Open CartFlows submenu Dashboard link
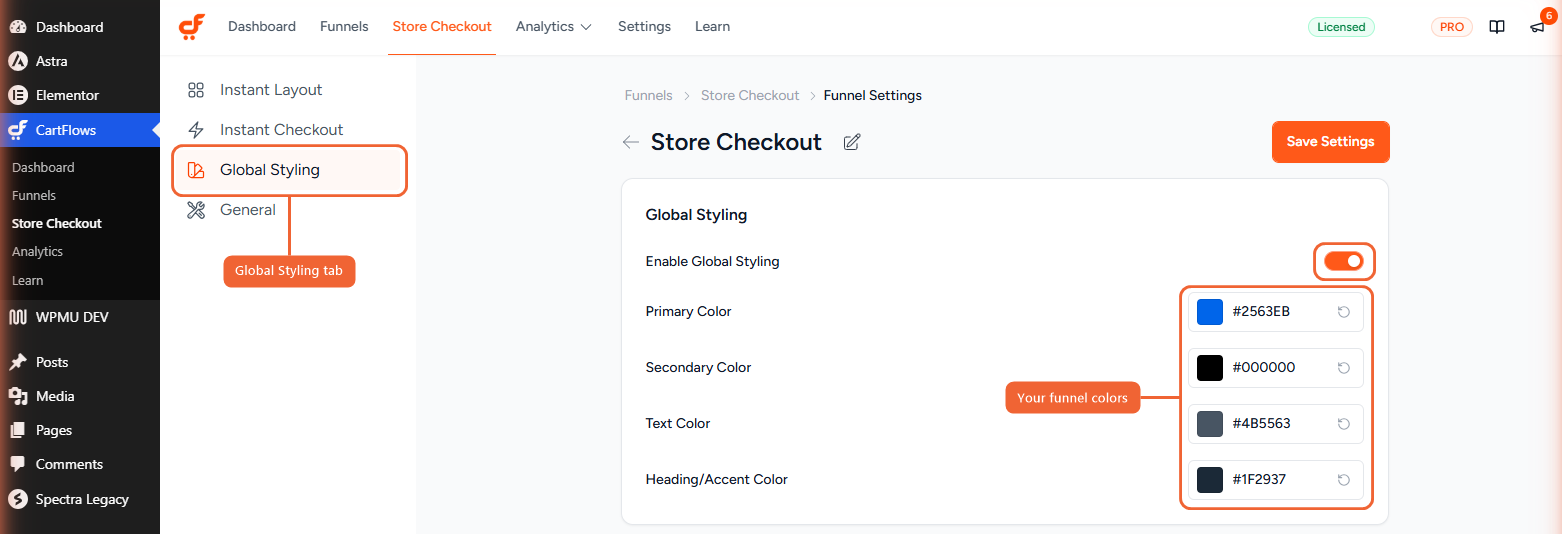 (43, 168)
